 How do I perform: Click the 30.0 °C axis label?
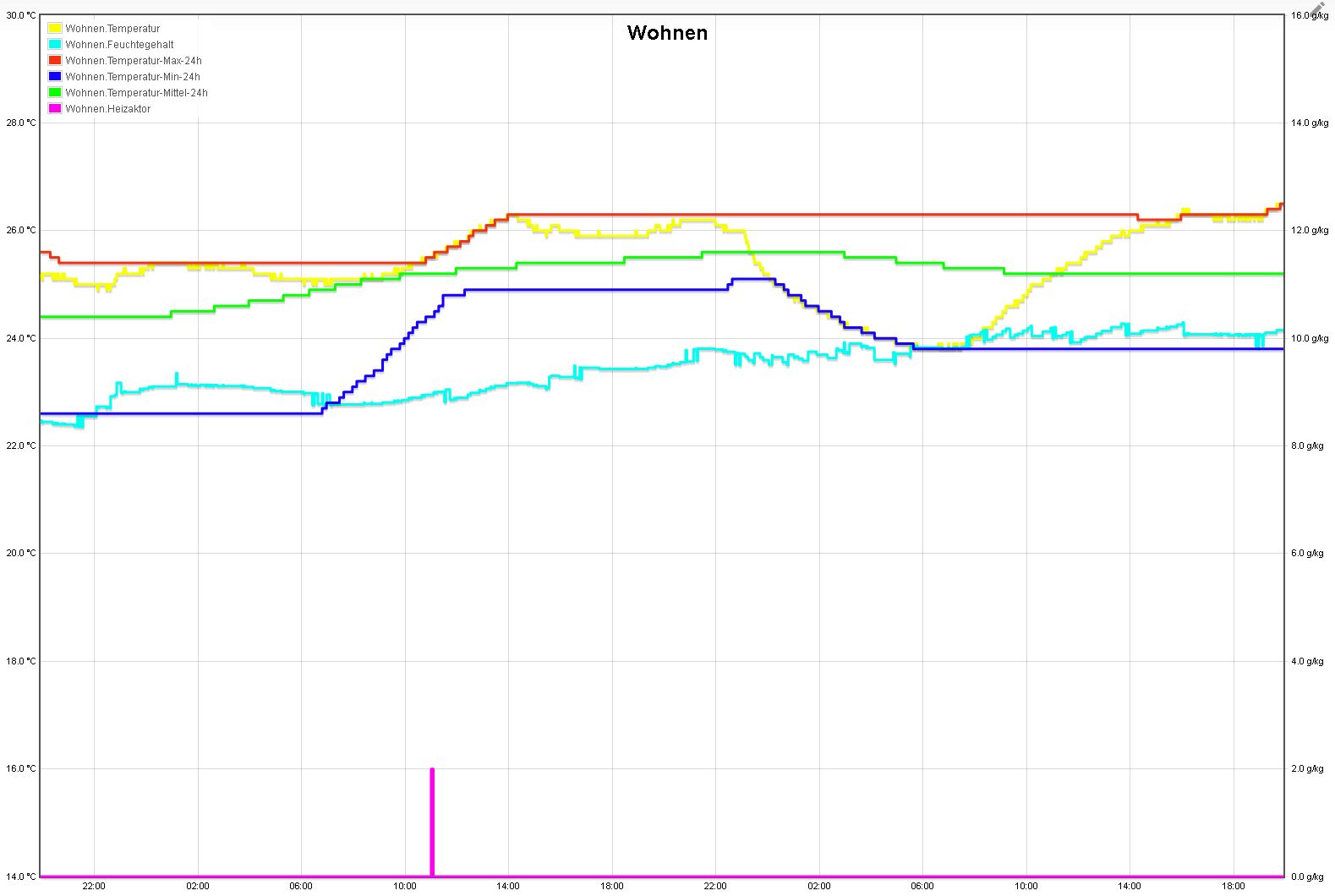pyautogui.click(x=21, y=15)
